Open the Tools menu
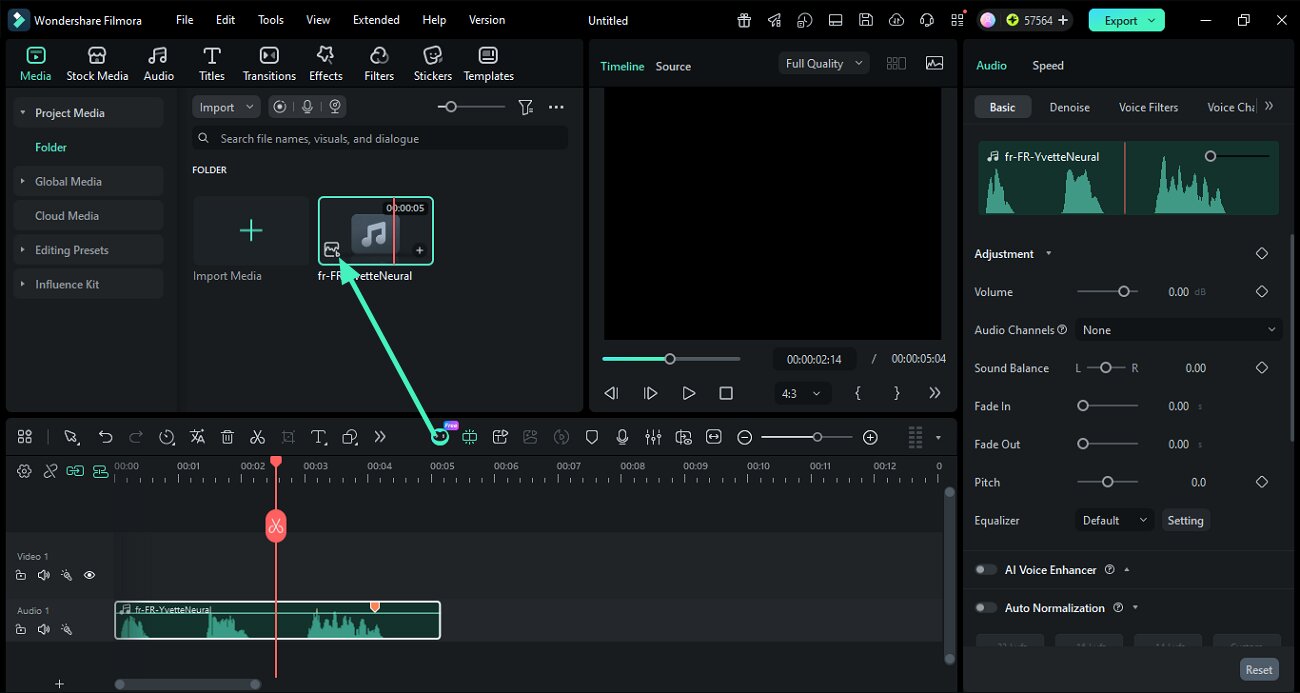 270,20
